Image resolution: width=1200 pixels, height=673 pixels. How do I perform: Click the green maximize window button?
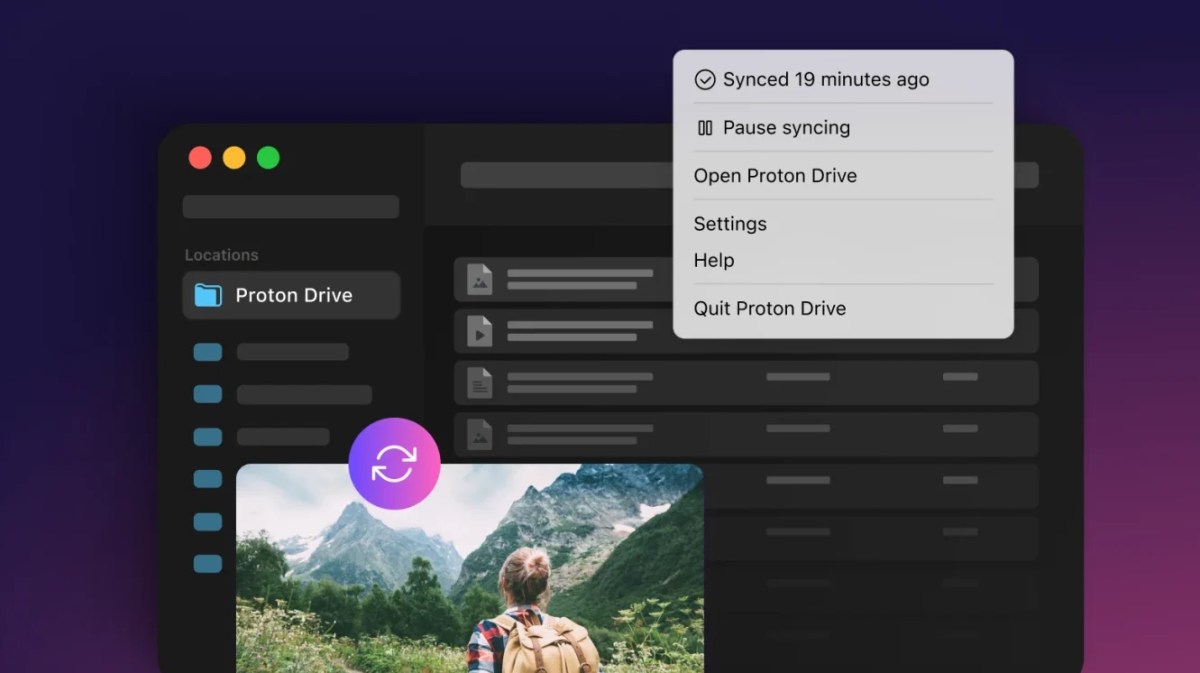[x=268, y=158]
